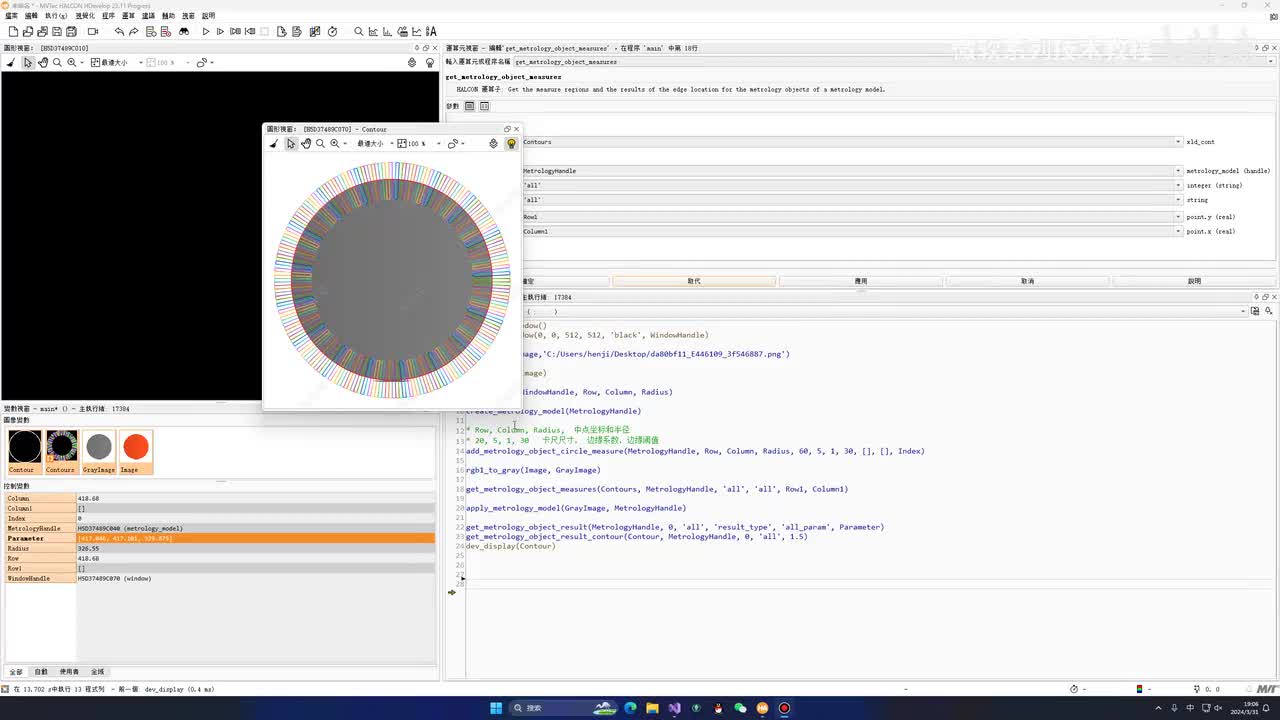
Task: Click the operator name input field
Action: pos(894,62)
